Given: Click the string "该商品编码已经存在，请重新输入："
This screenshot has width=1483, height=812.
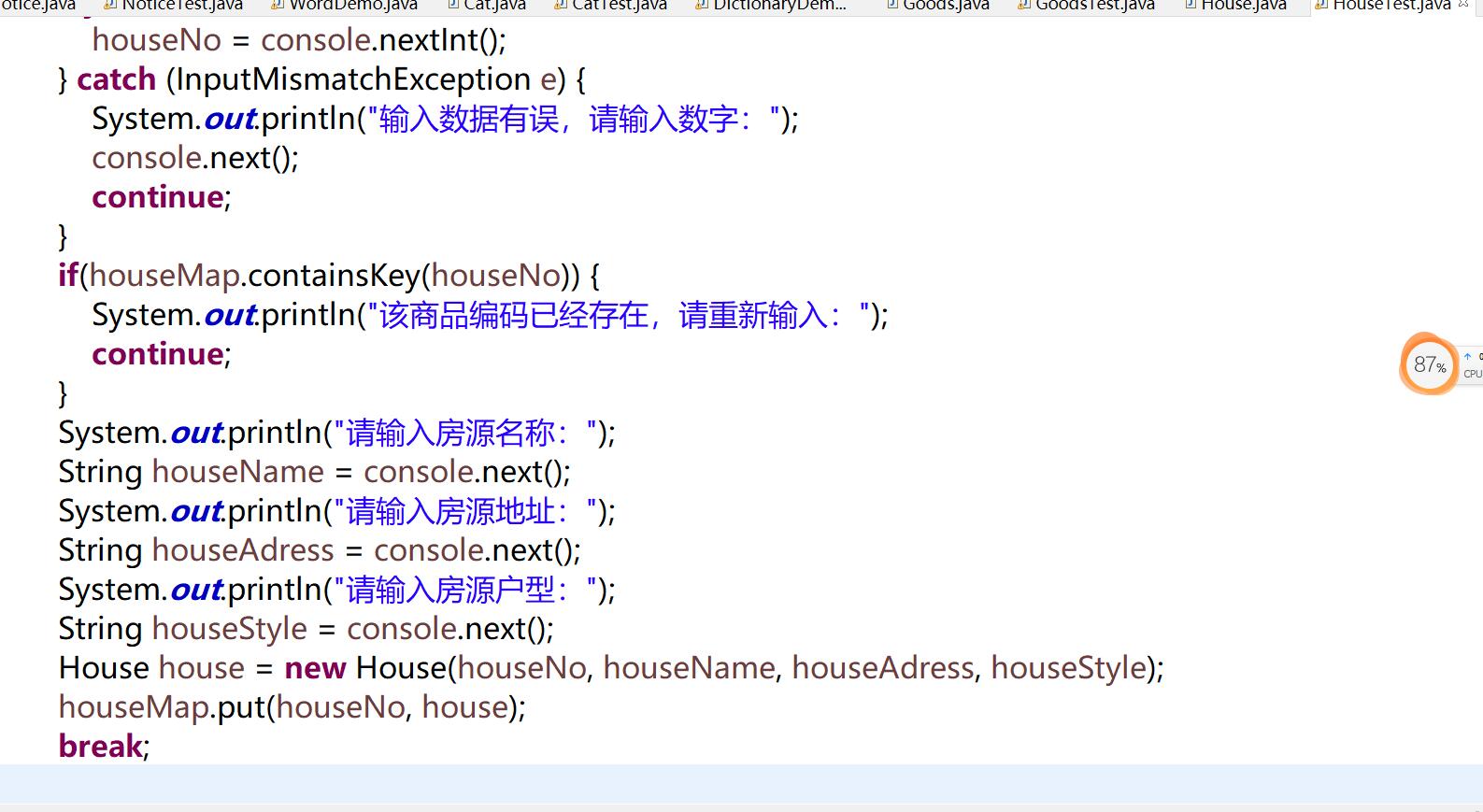Looking at the screenshot, I should (x=620, y=316).
